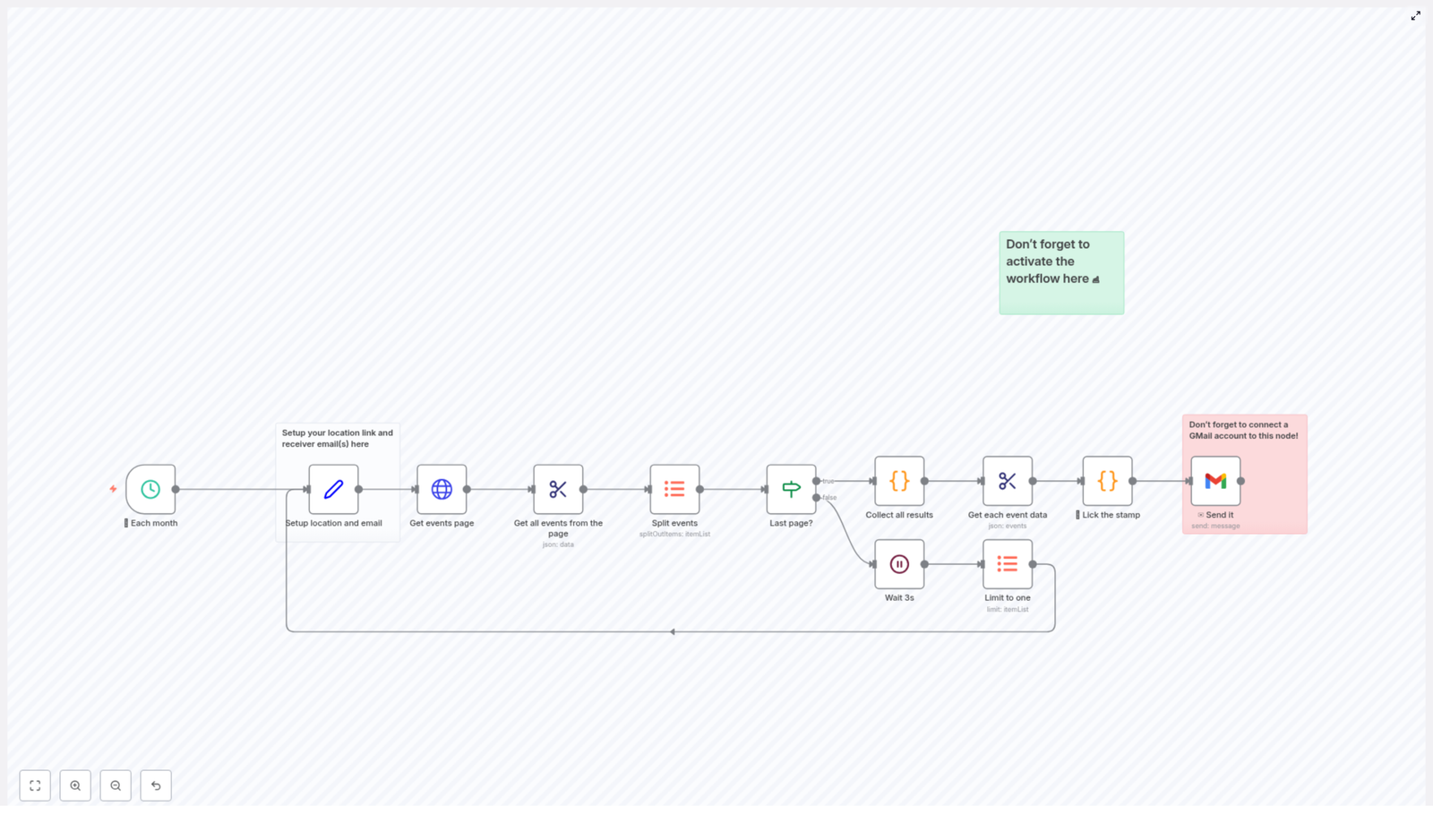Zoom out of the workflow canvas
The image size is (1433, 840).
tap(116, 785)
